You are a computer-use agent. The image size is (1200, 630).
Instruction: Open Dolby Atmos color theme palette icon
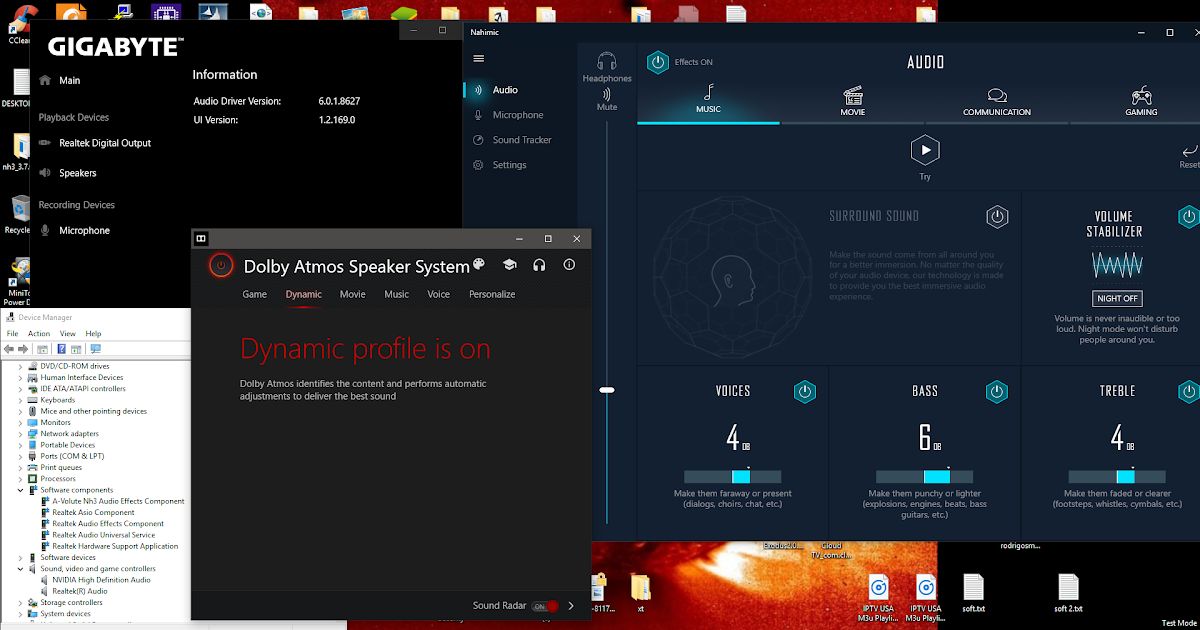pos(479,265)
